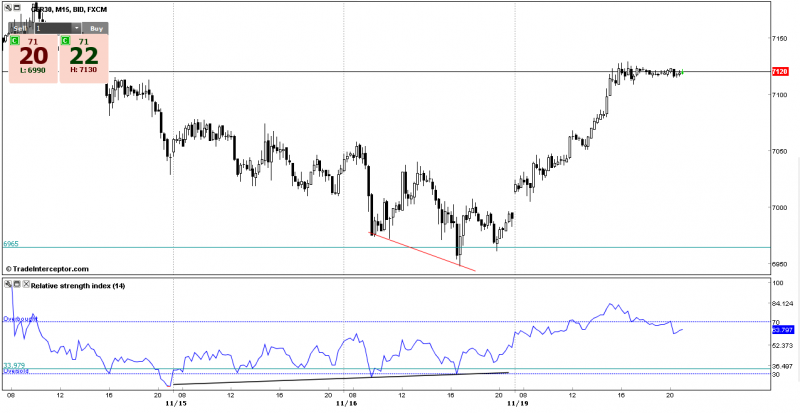The image size is (800, 413).
Task: Open main chart settings wrench icon
Action: point(8,8)
